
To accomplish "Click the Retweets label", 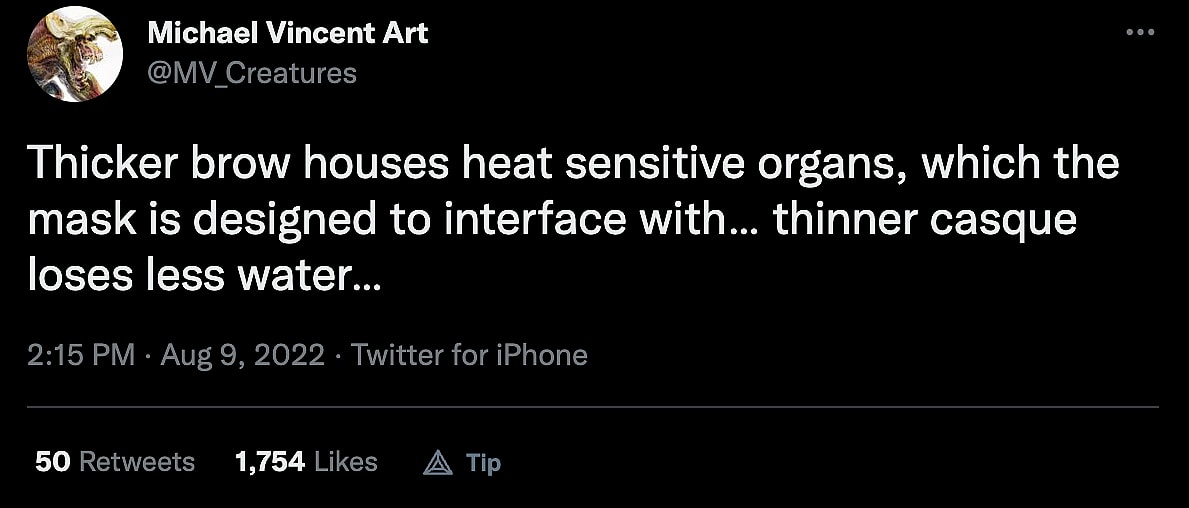I will (137, 461).
